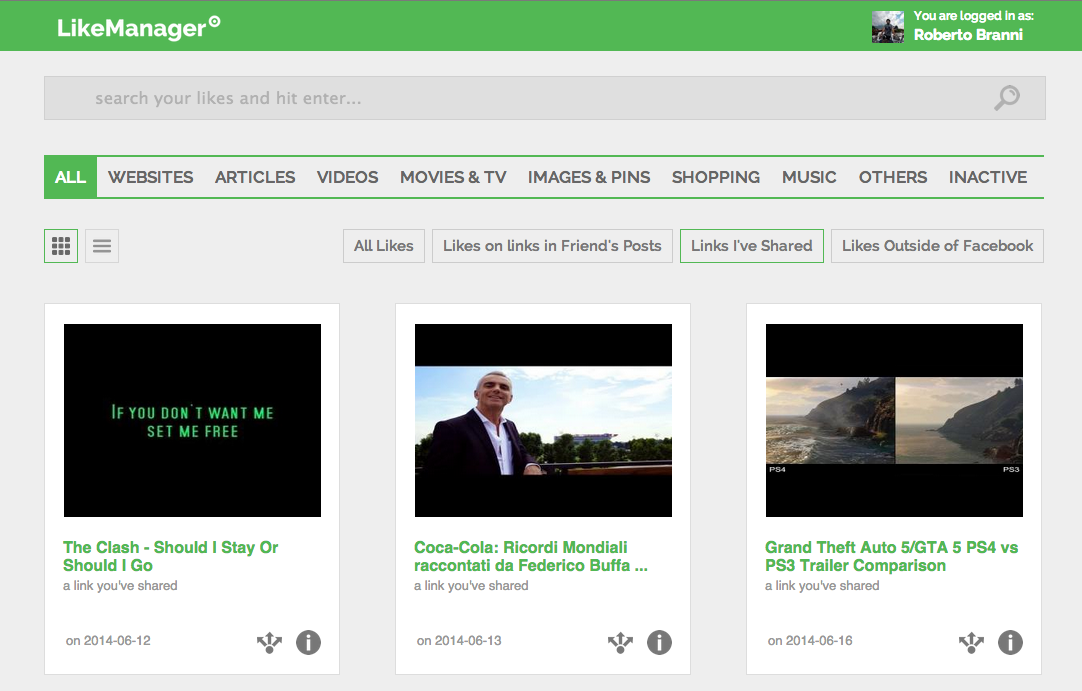Switch to the MUSIC tab

tap(809, 177)
